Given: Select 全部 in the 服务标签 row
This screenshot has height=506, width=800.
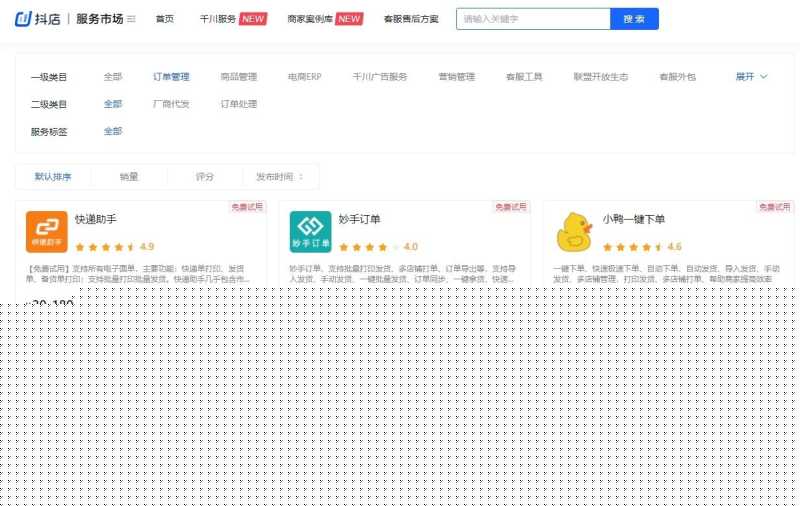Looking at the screenshot, I should [113, 131].
